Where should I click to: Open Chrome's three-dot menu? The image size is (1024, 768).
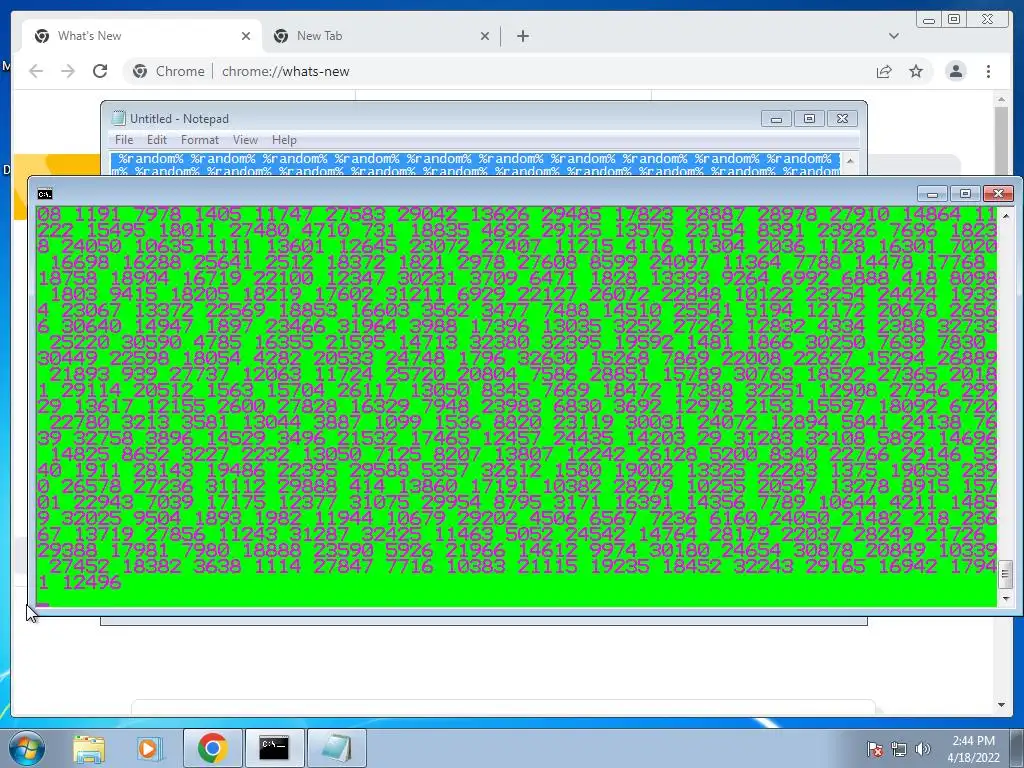pos(988,71)
